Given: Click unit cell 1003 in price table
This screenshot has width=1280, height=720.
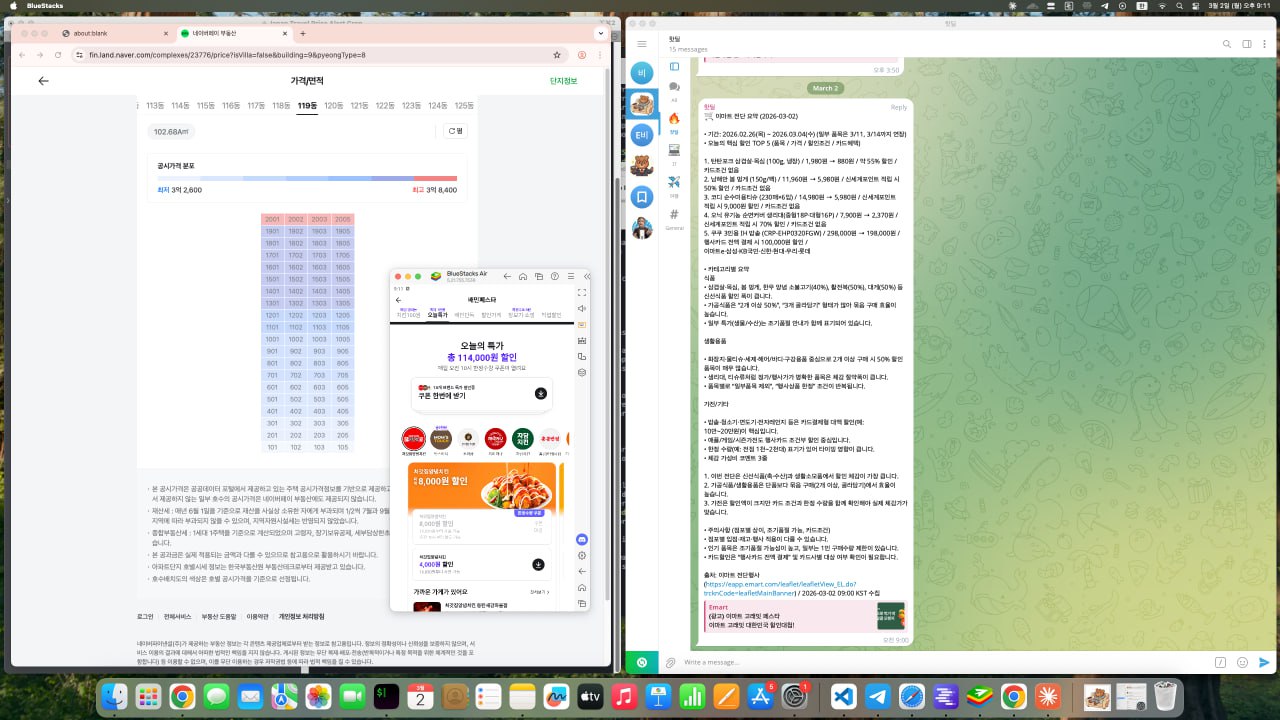Looking at the screenshot, I should tap(319, 339).
